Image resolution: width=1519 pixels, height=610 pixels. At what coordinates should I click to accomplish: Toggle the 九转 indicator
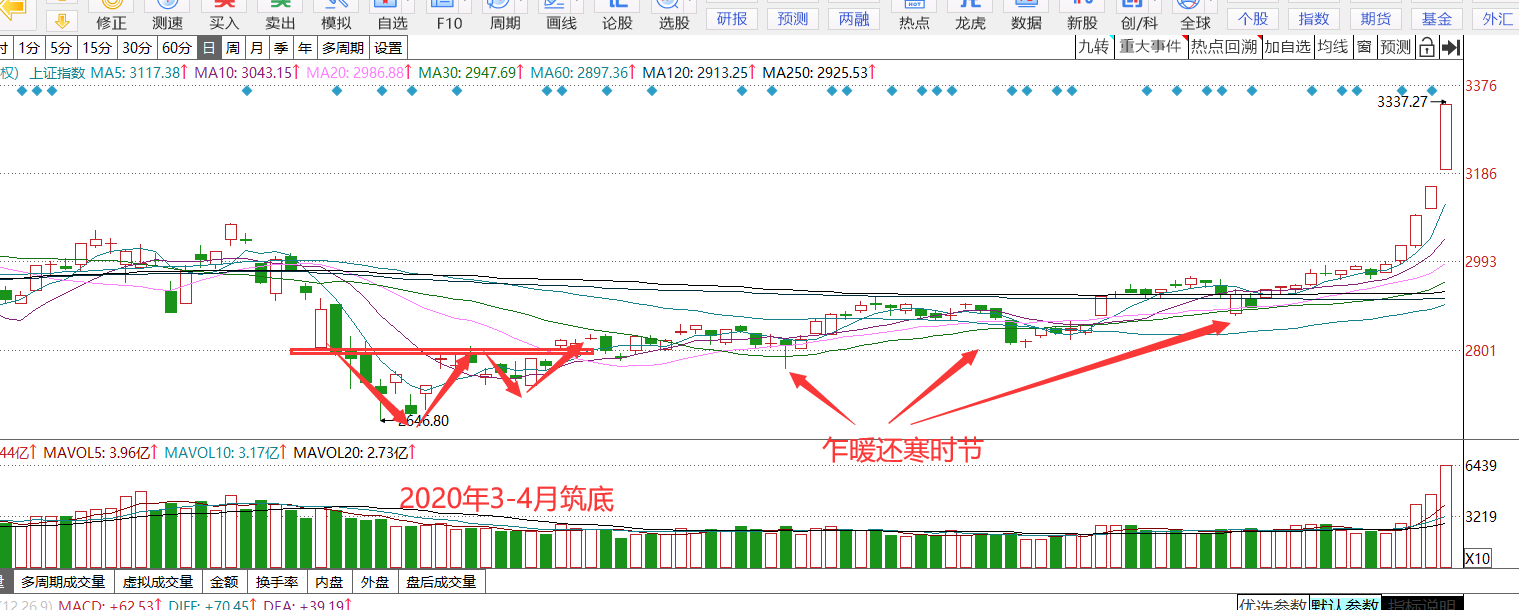(x=1095, y=47)
